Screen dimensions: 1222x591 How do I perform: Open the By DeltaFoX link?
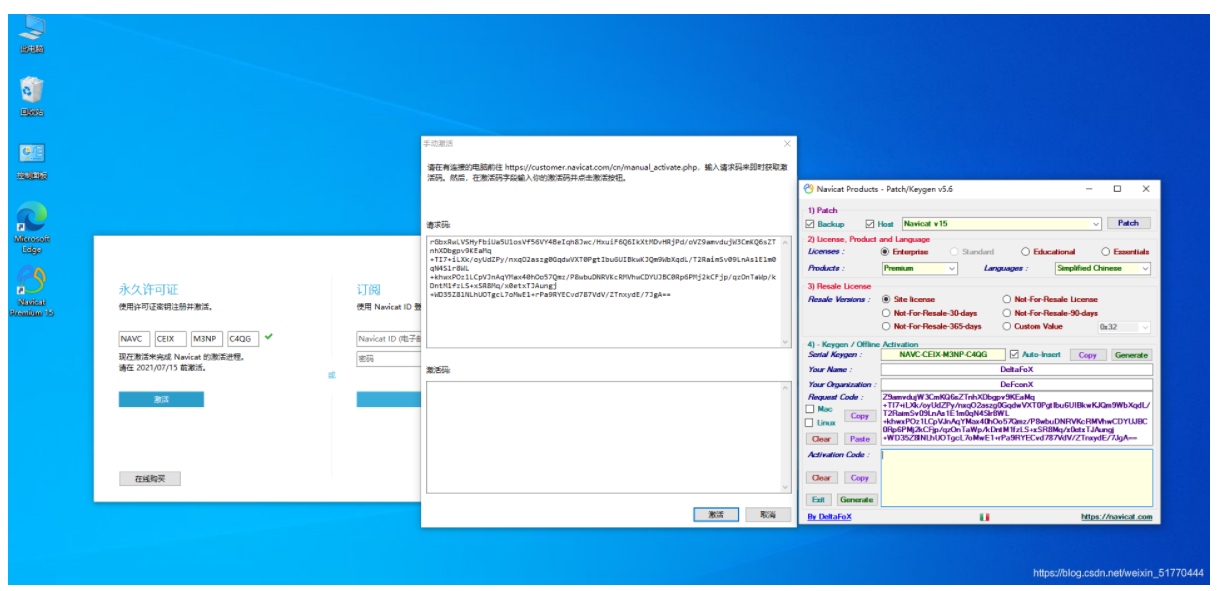tap(829, 517)
